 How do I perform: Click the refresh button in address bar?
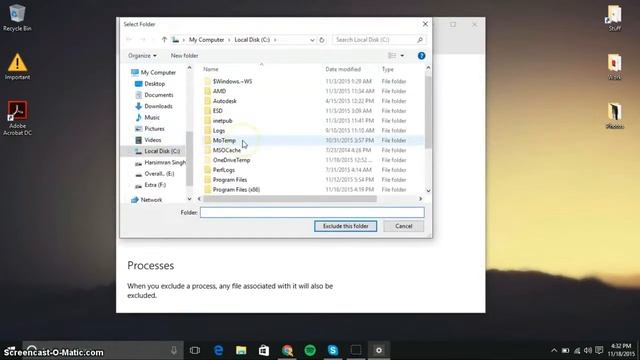(x=322, y=40)
